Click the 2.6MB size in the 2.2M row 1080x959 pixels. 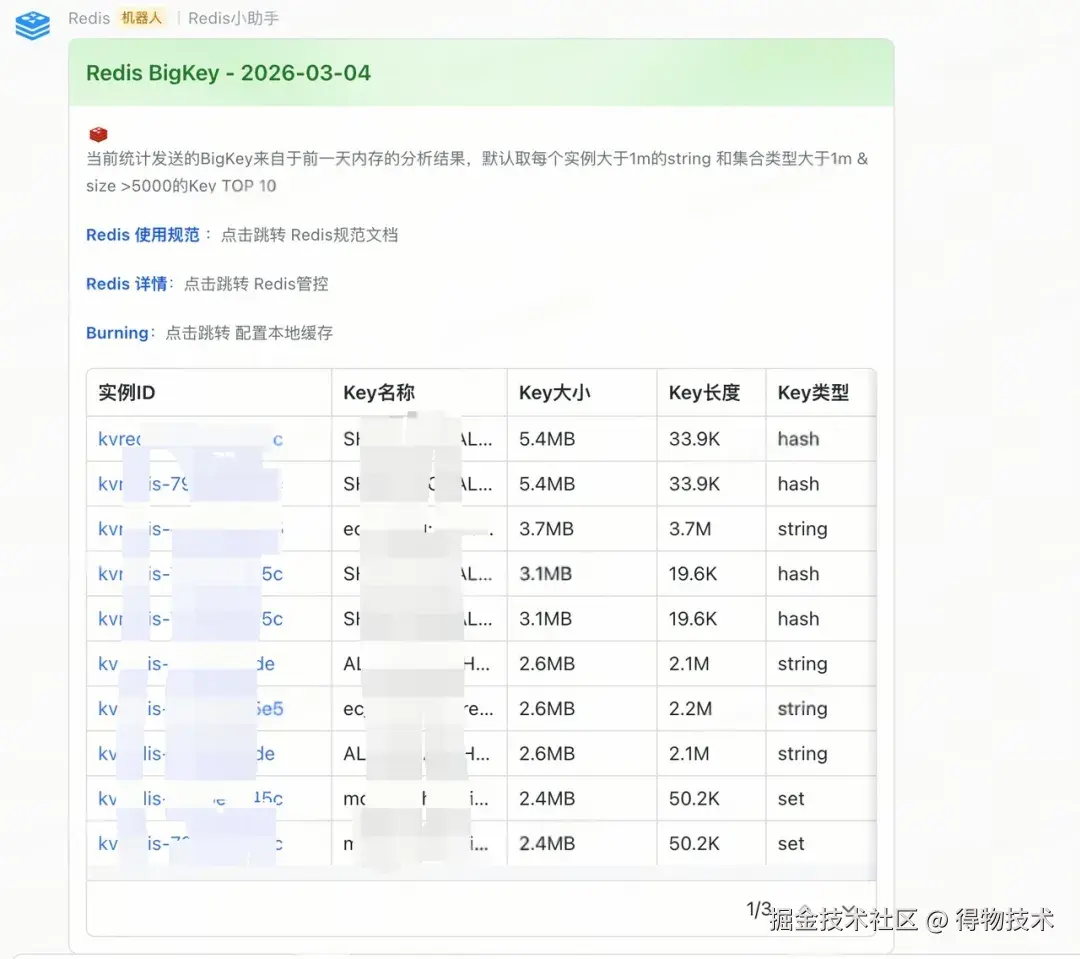tap(547, 708)
